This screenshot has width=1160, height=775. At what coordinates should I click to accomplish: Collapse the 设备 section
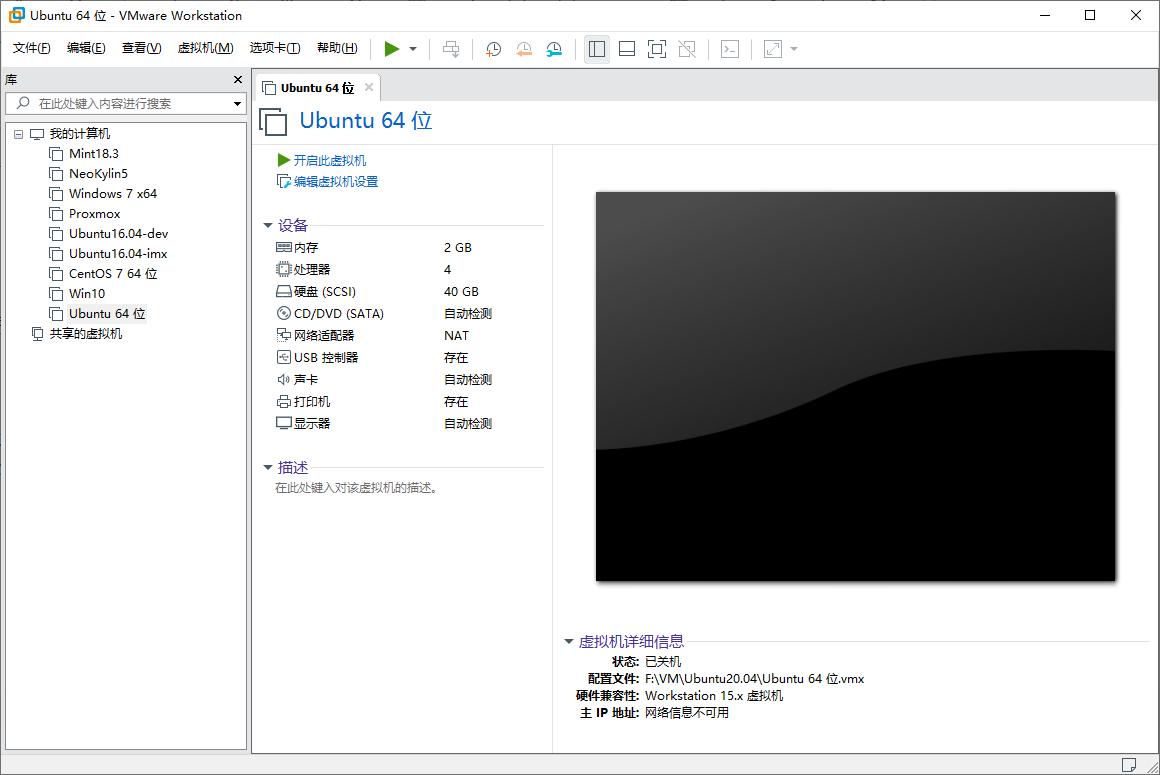[x=266, y=225]
